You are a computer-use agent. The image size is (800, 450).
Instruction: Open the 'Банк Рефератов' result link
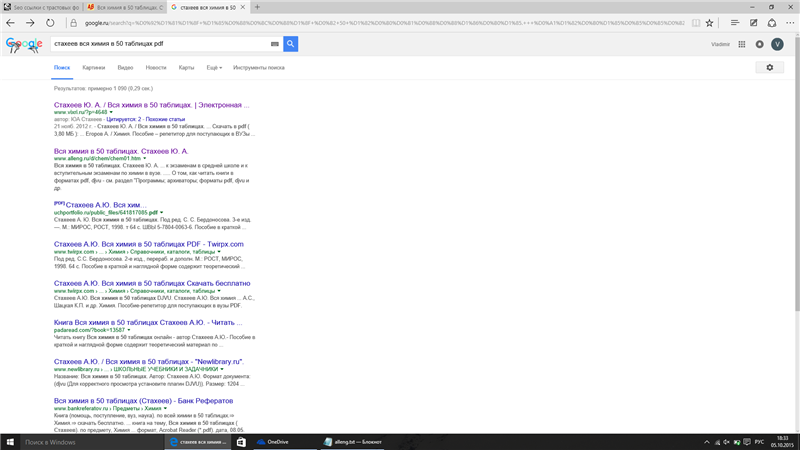coord(143,401)
